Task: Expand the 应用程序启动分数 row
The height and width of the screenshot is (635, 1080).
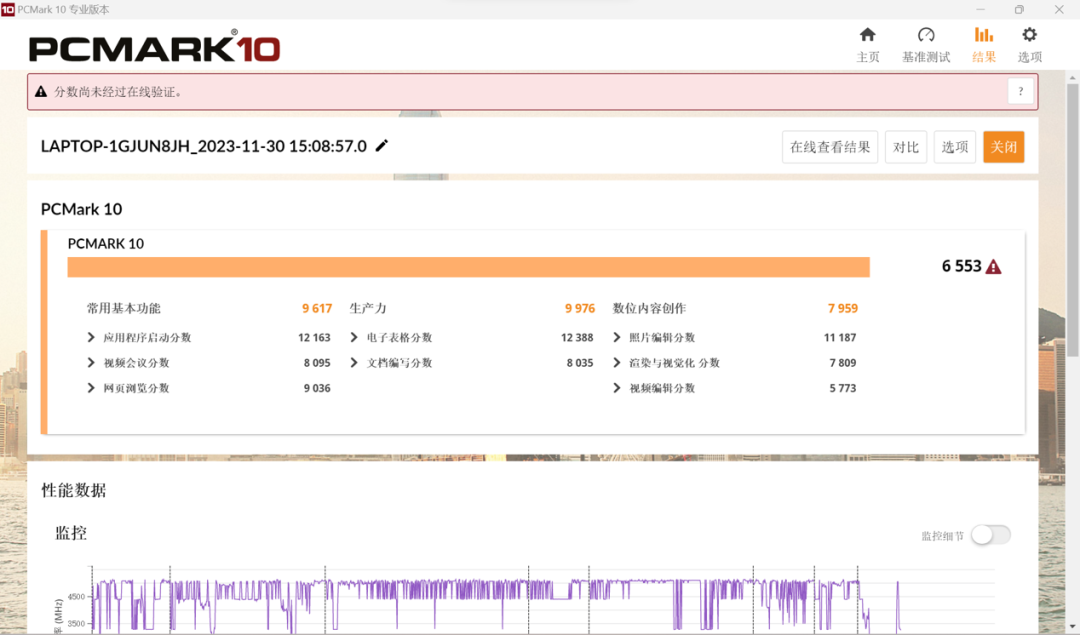Action: click(91, 337)
